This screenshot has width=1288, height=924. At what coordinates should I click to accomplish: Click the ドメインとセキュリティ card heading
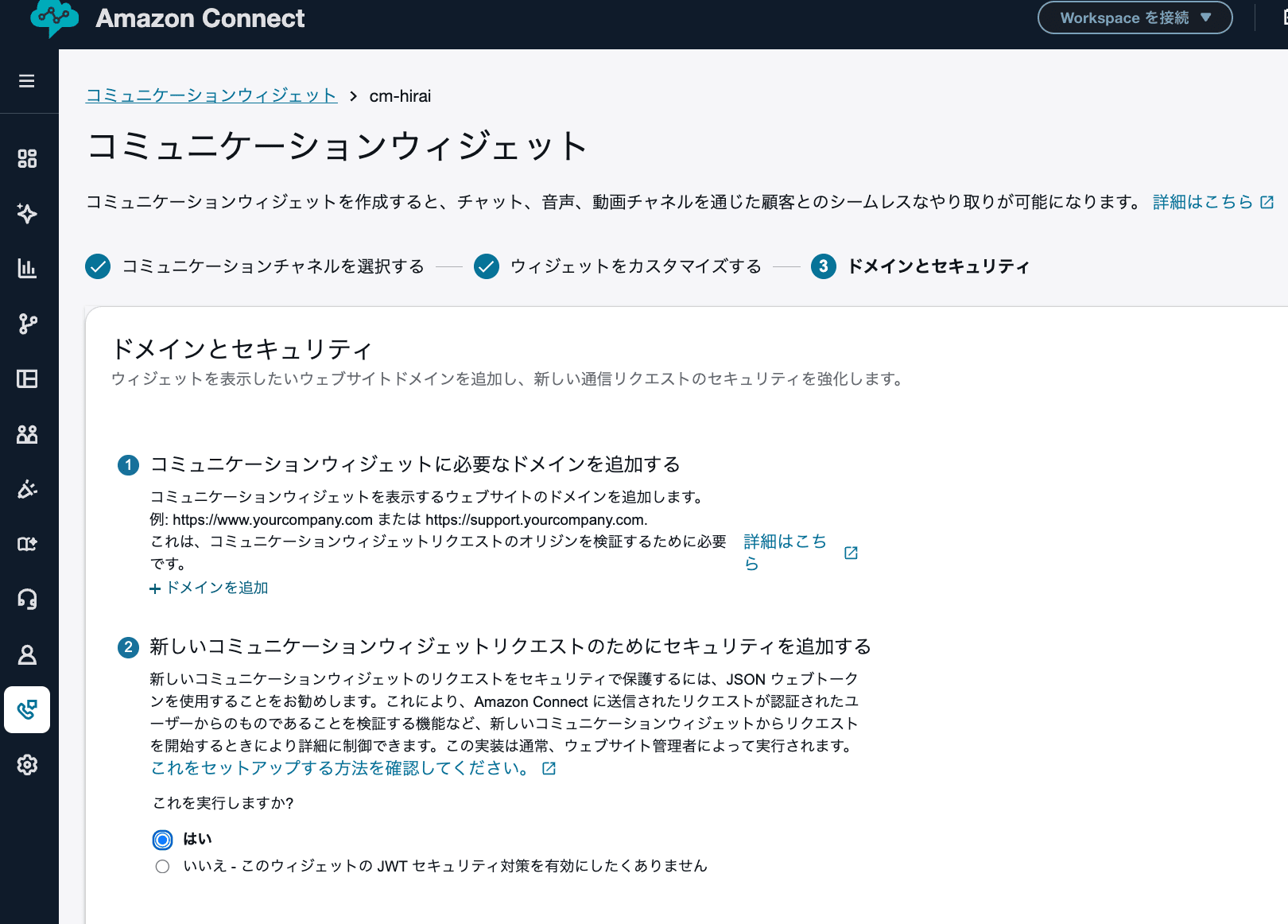point(242,349)
